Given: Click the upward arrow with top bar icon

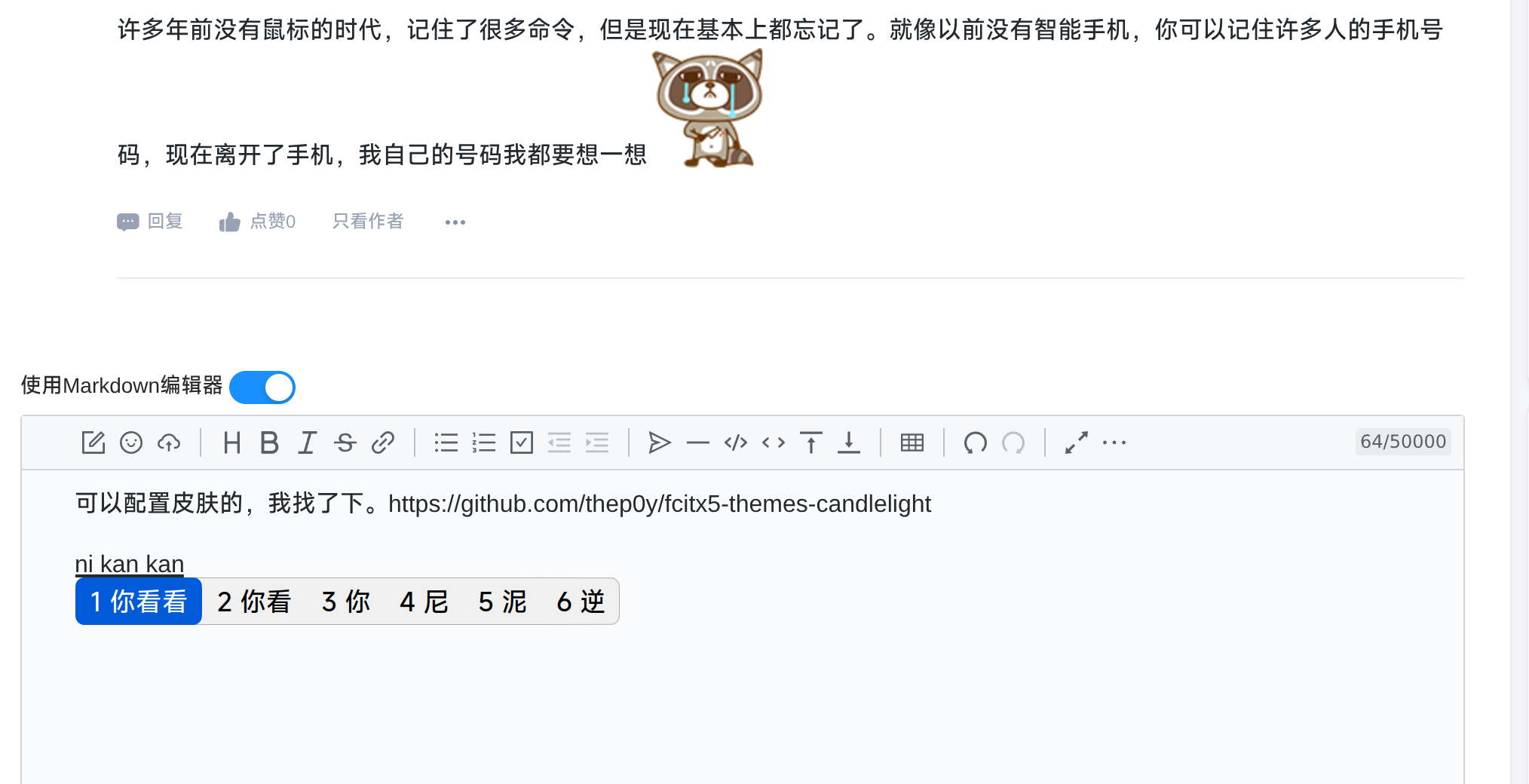Looking at the screenshot, I should click(x=811, y=443).
